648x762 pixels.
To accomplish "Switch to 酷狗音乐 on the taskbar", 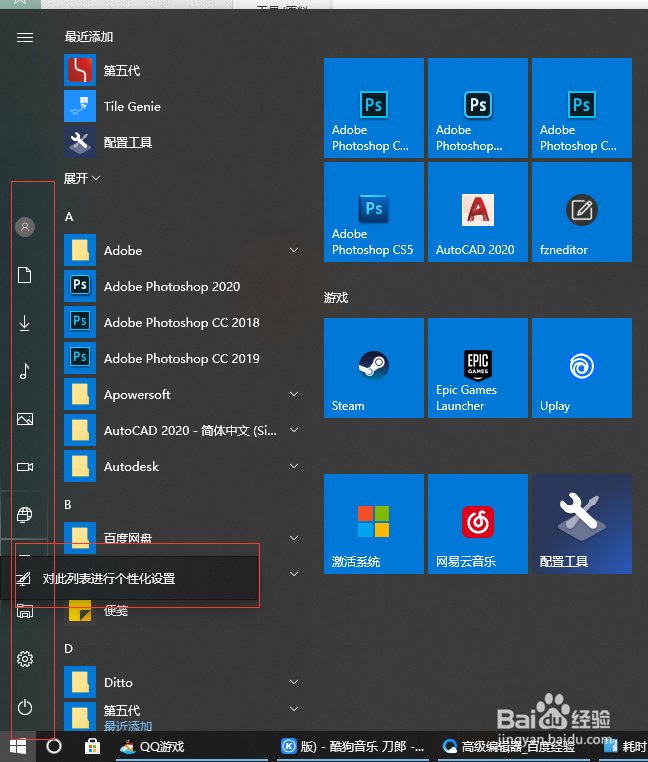I will click(x=353, y=746).
